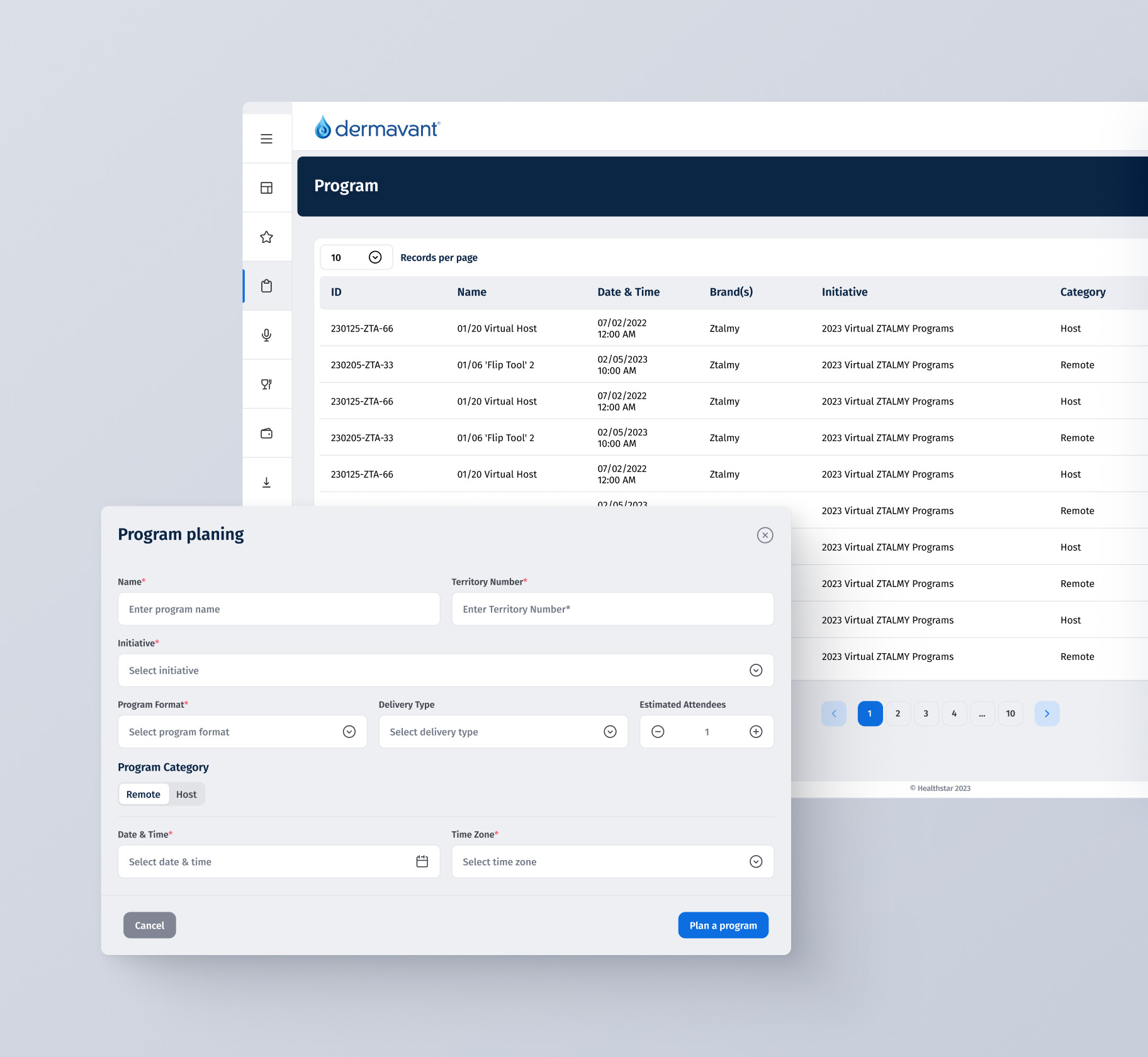Expand the Select initiative dropdown

[x=446, y=671]
